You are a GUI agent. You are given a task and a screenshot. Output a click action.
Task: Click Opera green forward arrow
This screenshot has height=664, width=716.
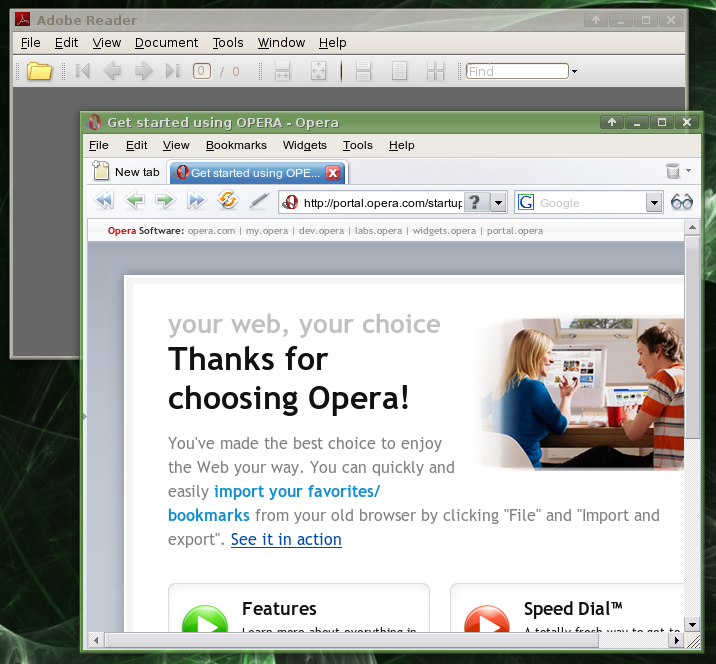(165, 200)
